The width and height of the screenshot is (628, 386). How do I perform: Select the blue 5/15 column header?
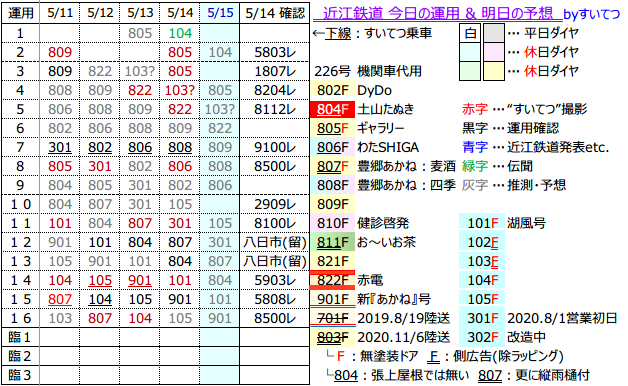[220, 13]
